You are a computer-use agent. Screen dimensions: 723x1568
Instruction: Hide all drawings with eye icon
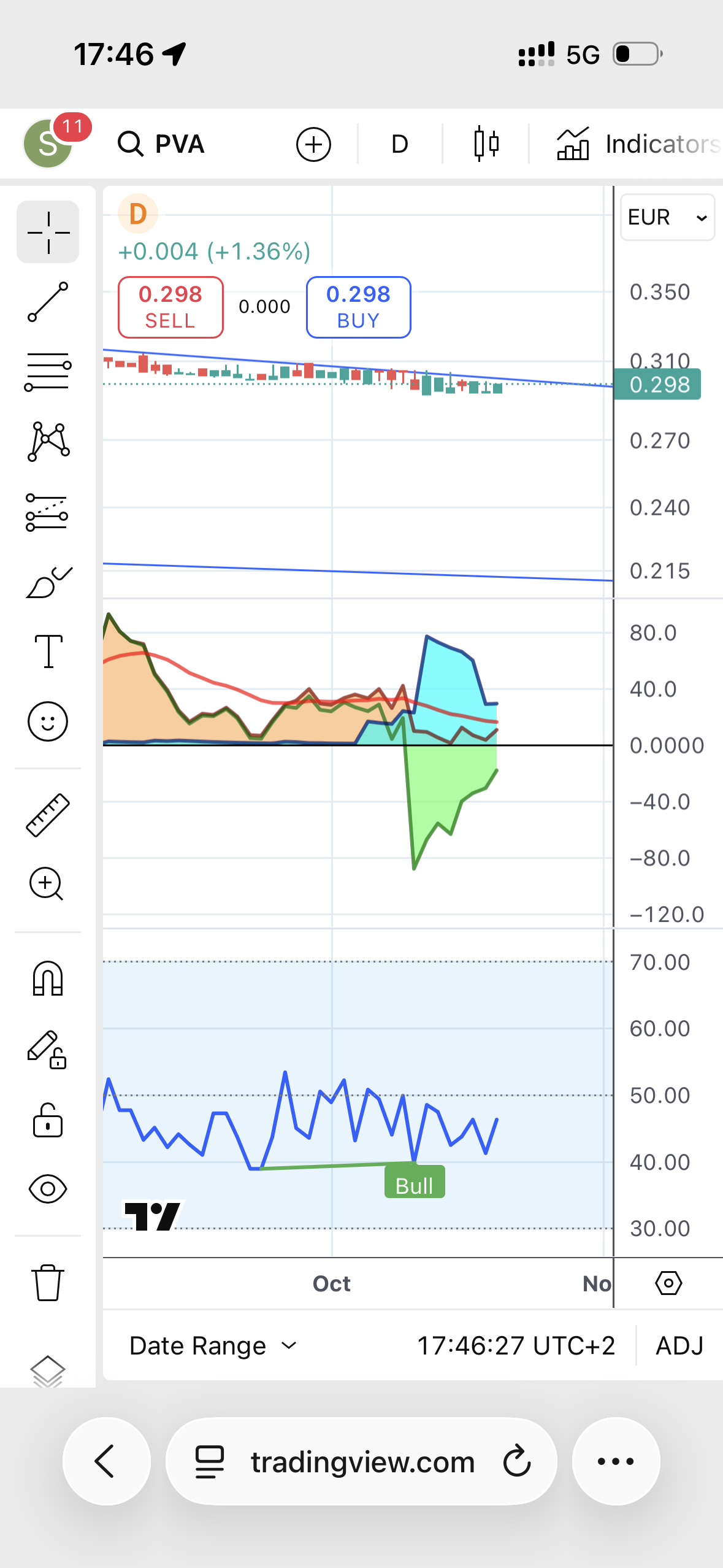tap(48, 1189)
